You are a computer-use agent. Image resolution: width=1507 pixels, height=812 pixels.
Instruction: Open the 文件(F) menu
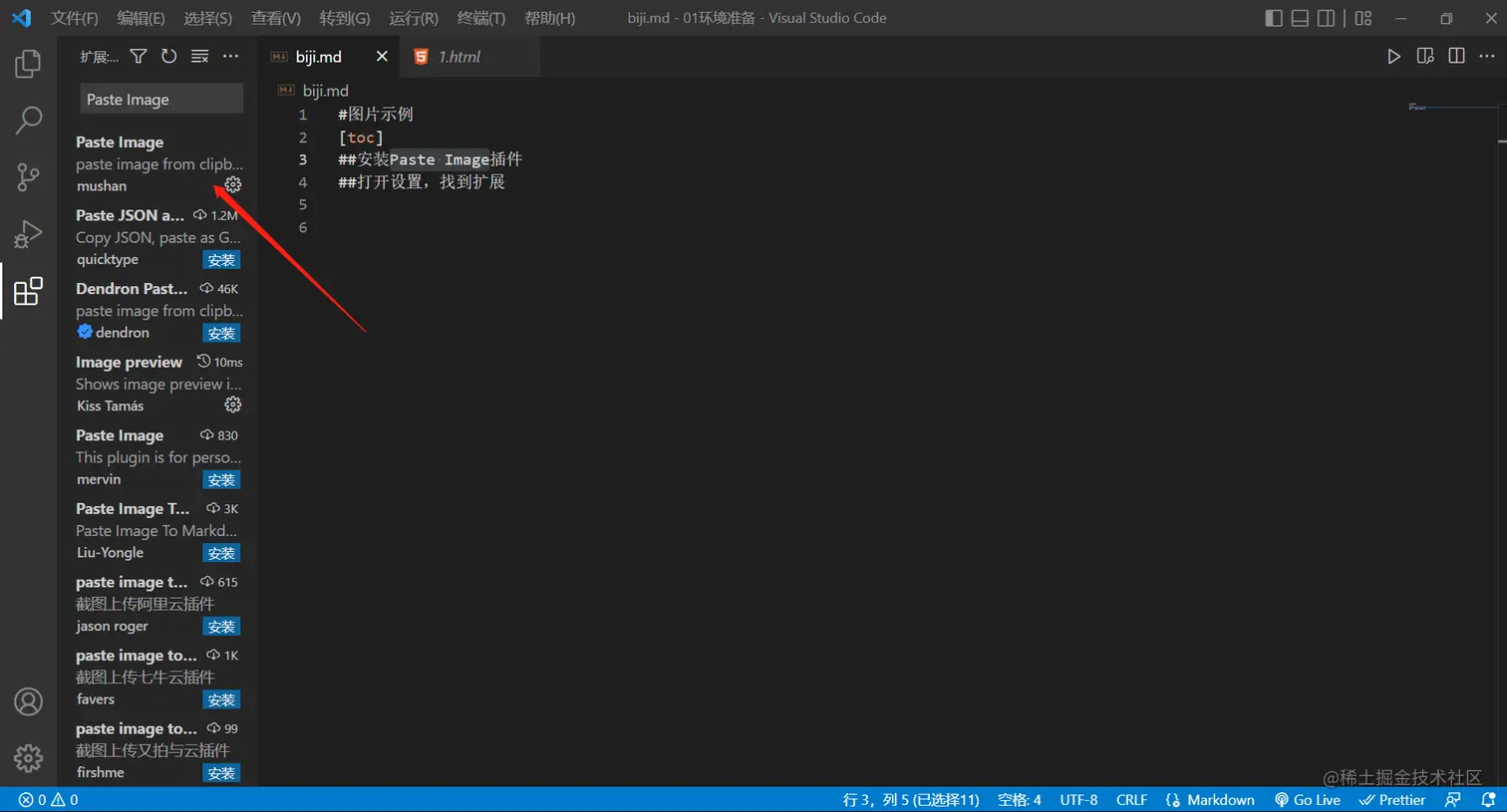pos(75,18)
